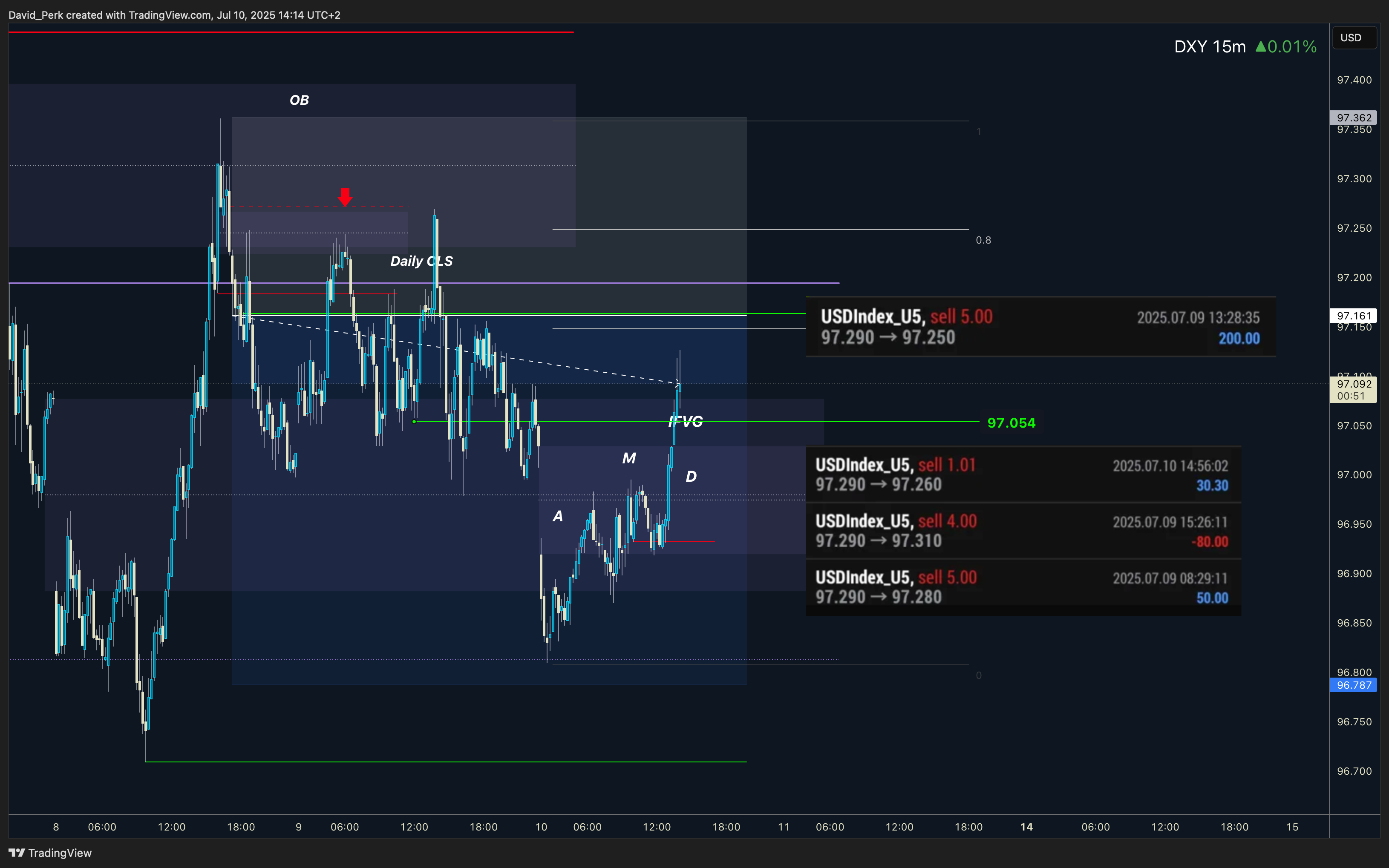Click the 0.8 Fibonacci level label
The image size is (1389, 868).
coord(983,240)
